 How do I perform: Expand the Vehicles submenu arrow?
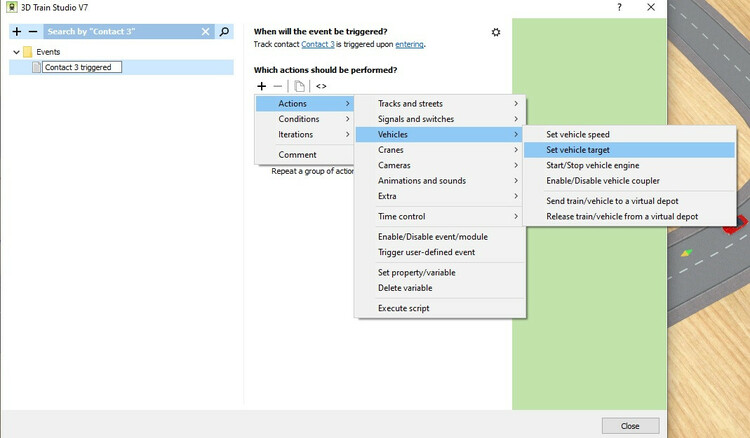(516, 134)
